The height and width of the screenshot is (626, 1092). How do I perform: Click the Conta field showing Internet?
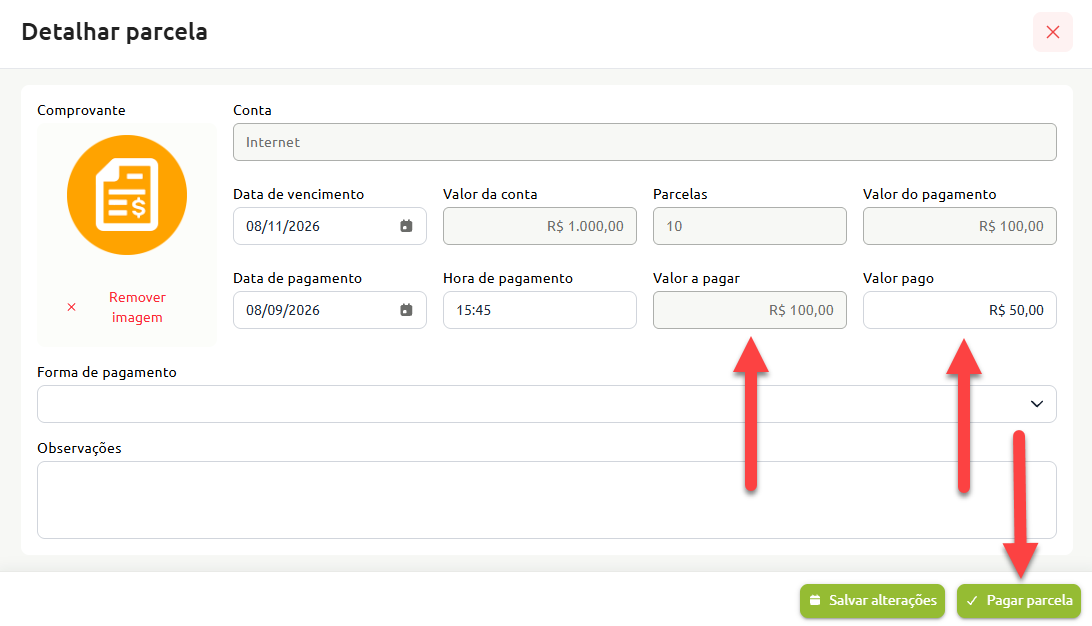(644, 142)
